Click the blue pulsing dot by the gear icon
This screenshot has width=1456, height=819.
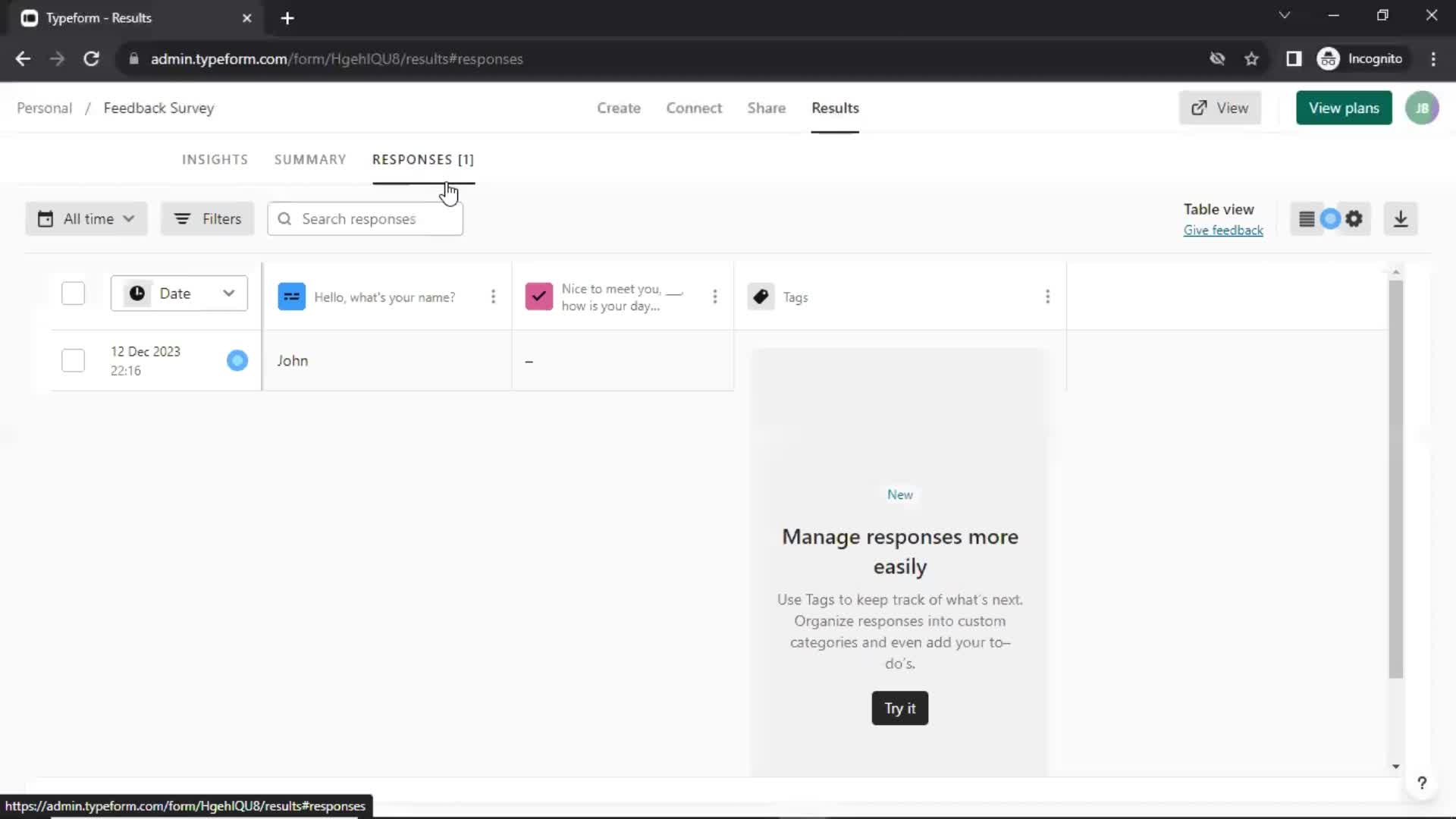coord(1330,219)
